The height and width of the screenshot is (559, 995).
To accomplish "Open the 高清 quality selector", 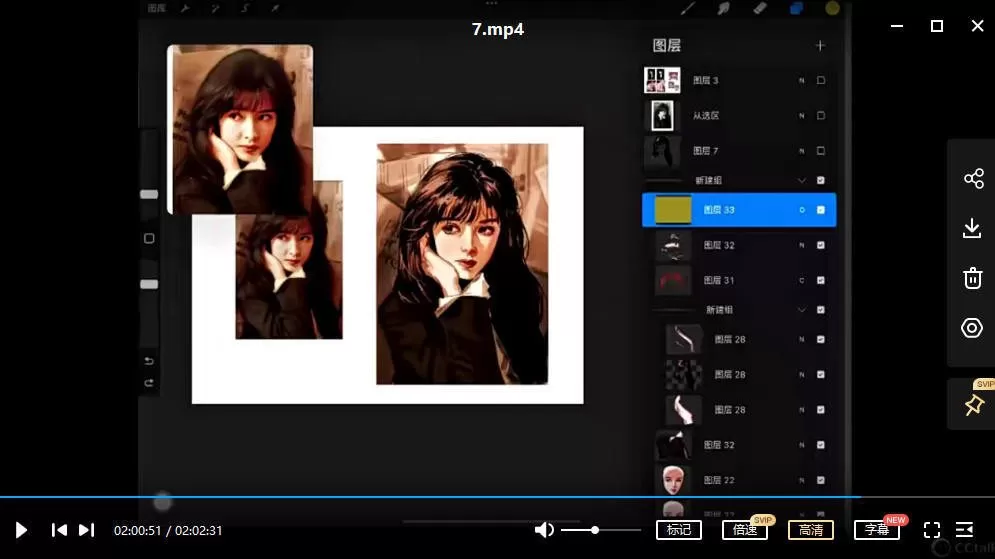I will (x=810, y=530).
